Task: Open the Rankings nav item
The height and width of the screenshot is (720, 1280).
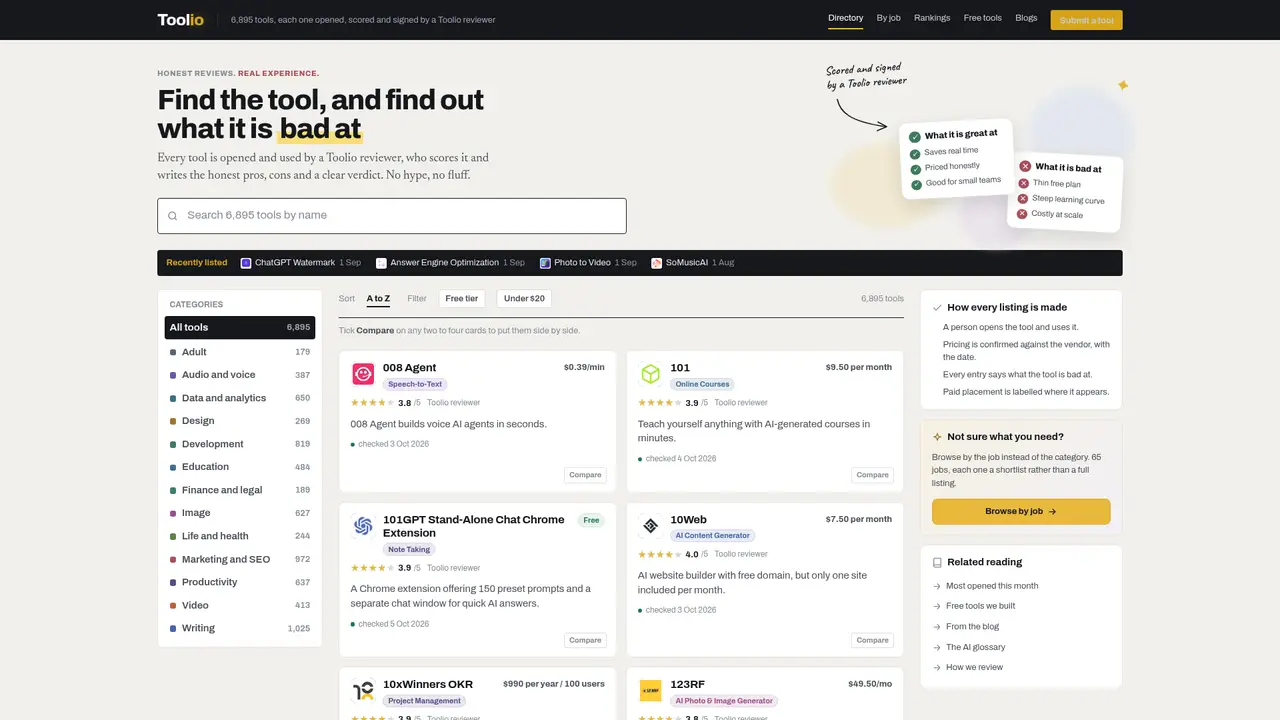Action: pyautogui.click(x=932, y=18)
